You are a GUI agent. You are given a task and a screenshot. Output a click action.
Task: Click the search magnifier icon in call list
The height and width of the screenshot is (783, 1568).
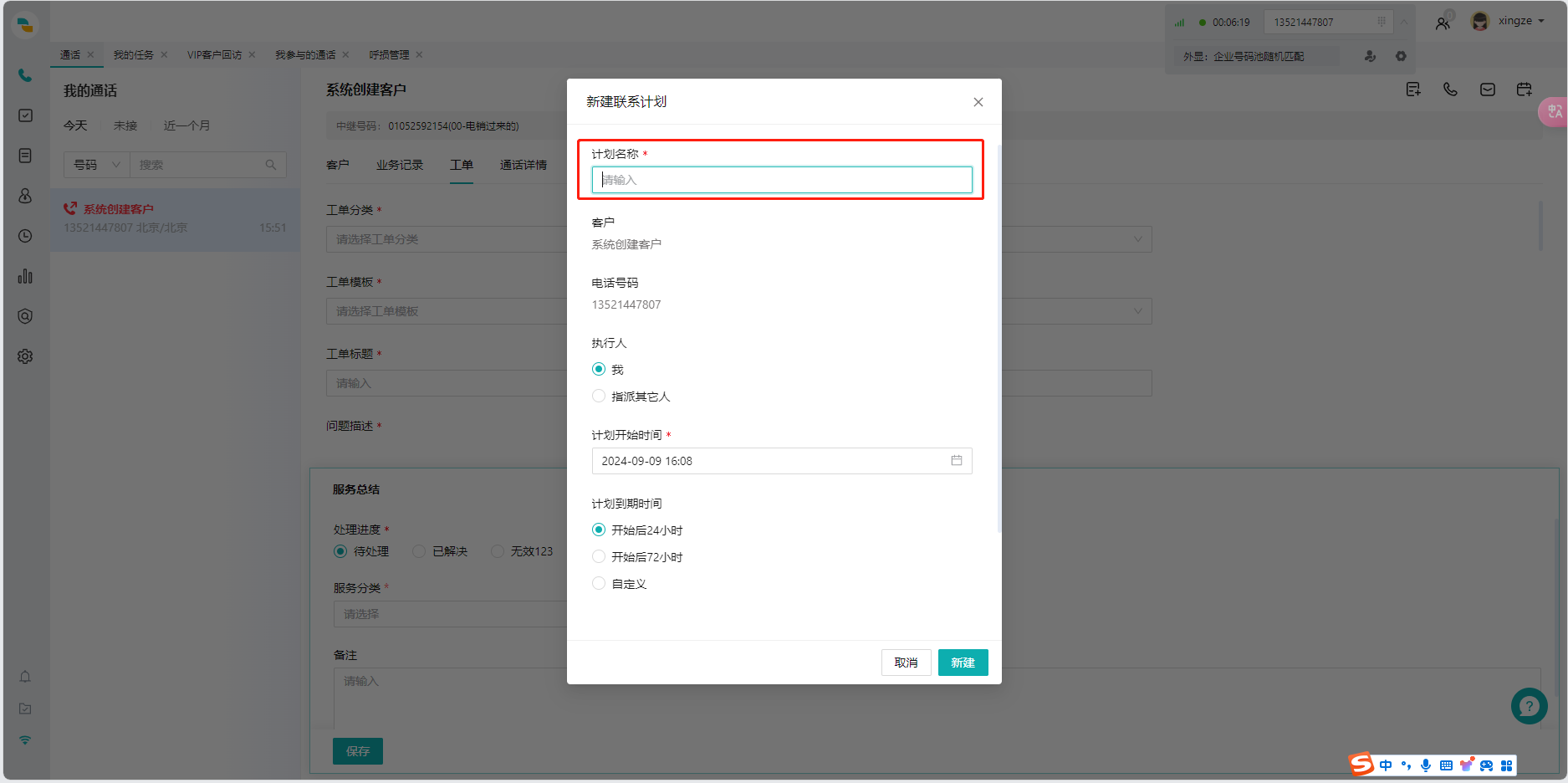[271, 165]
